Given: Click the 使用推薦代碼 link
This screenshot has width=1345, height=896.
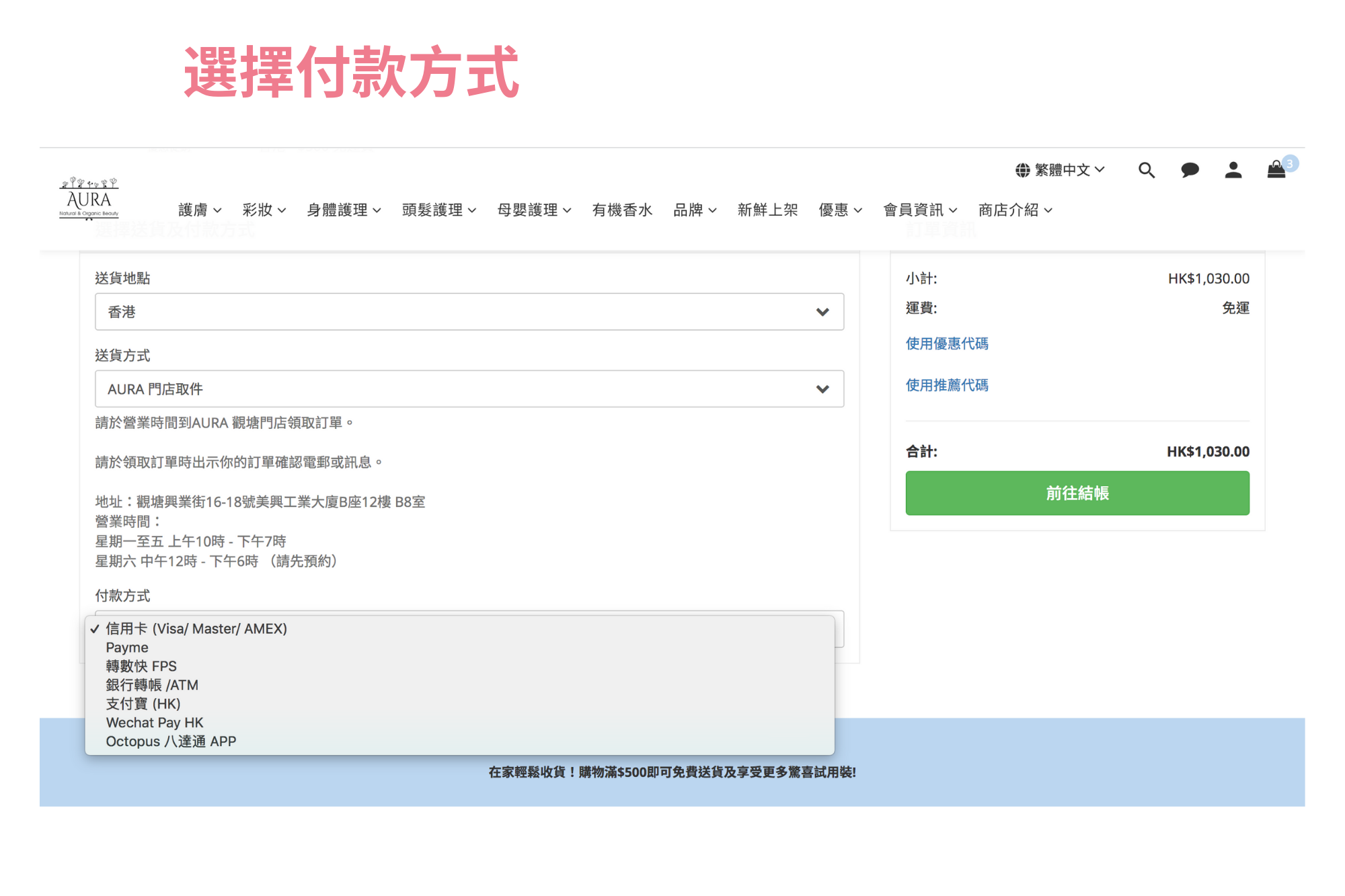Looking at the screenshot, I should pyautogui.click(x=946, y=385).
